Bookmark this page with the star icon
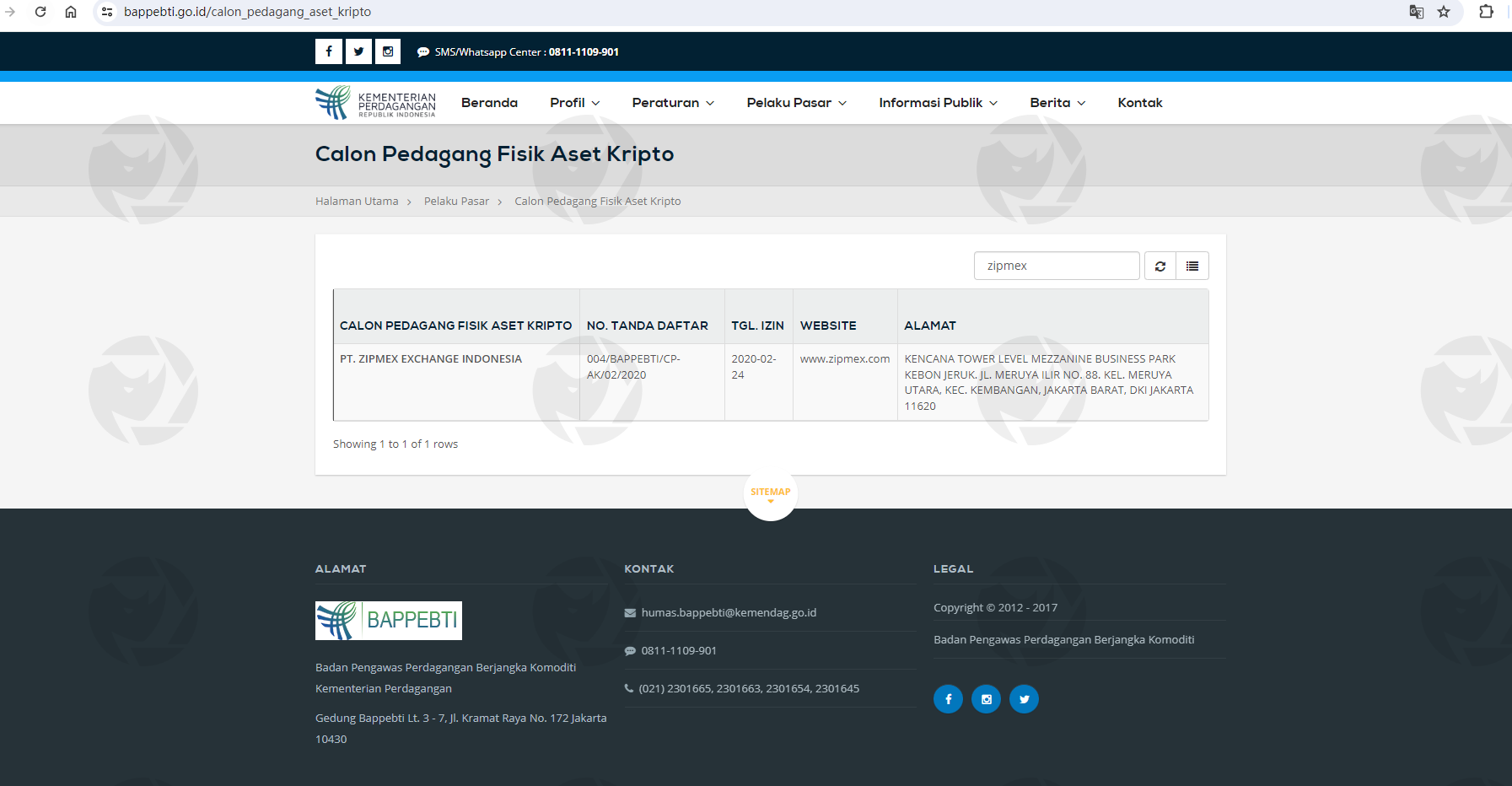 click(x=1444, y=12)
